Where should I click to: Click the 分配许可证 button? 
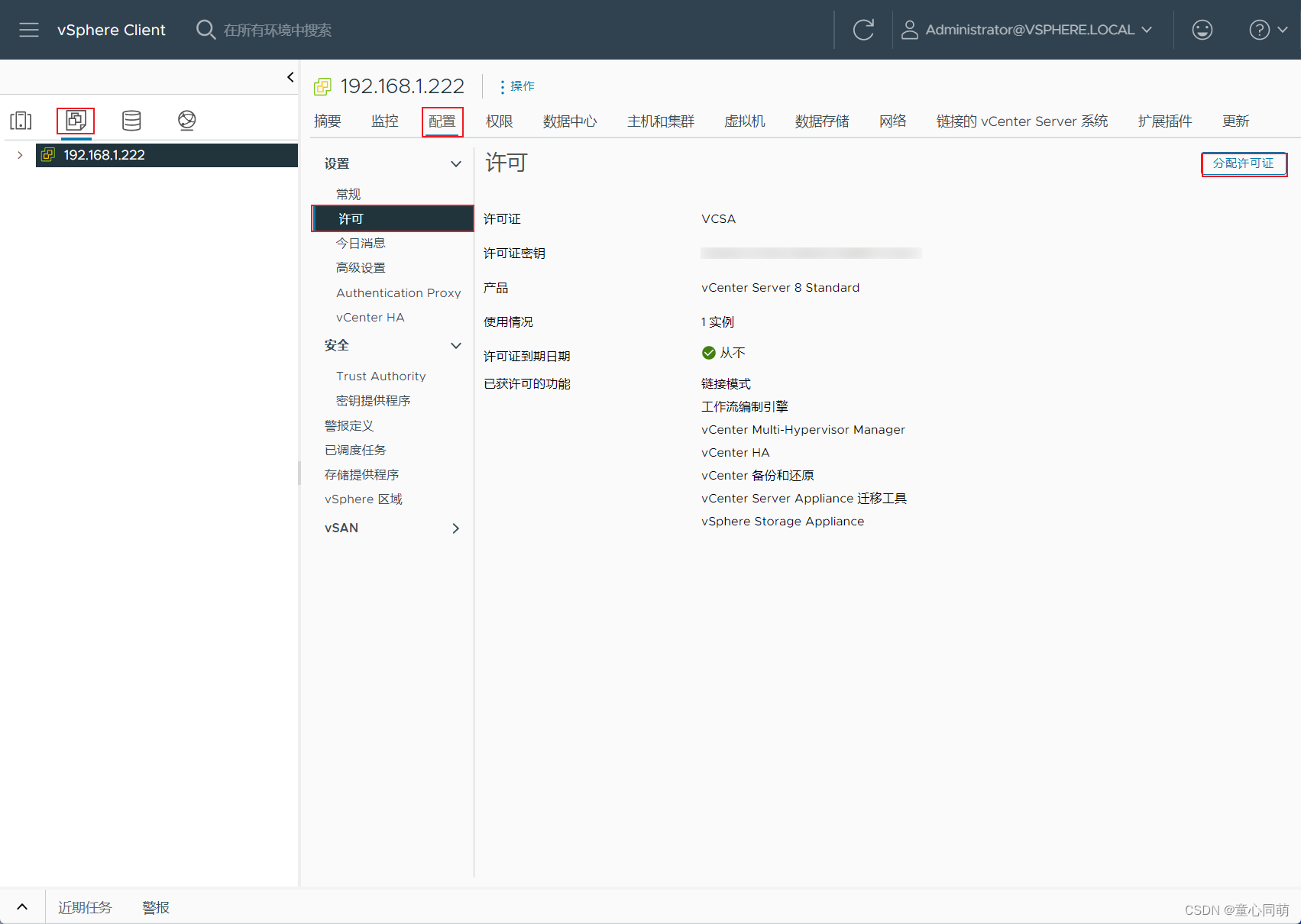point(1244,163)
